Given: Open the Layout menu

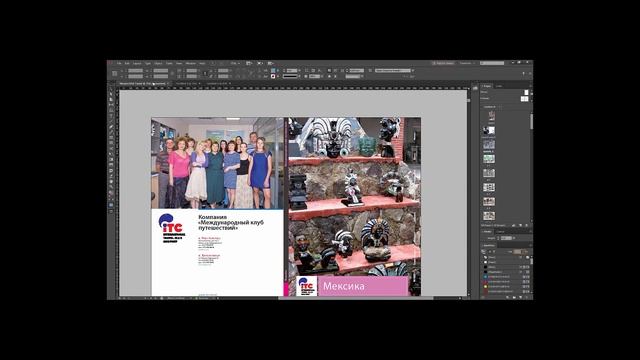Looking at the screenshot, I should pos(137,63).
